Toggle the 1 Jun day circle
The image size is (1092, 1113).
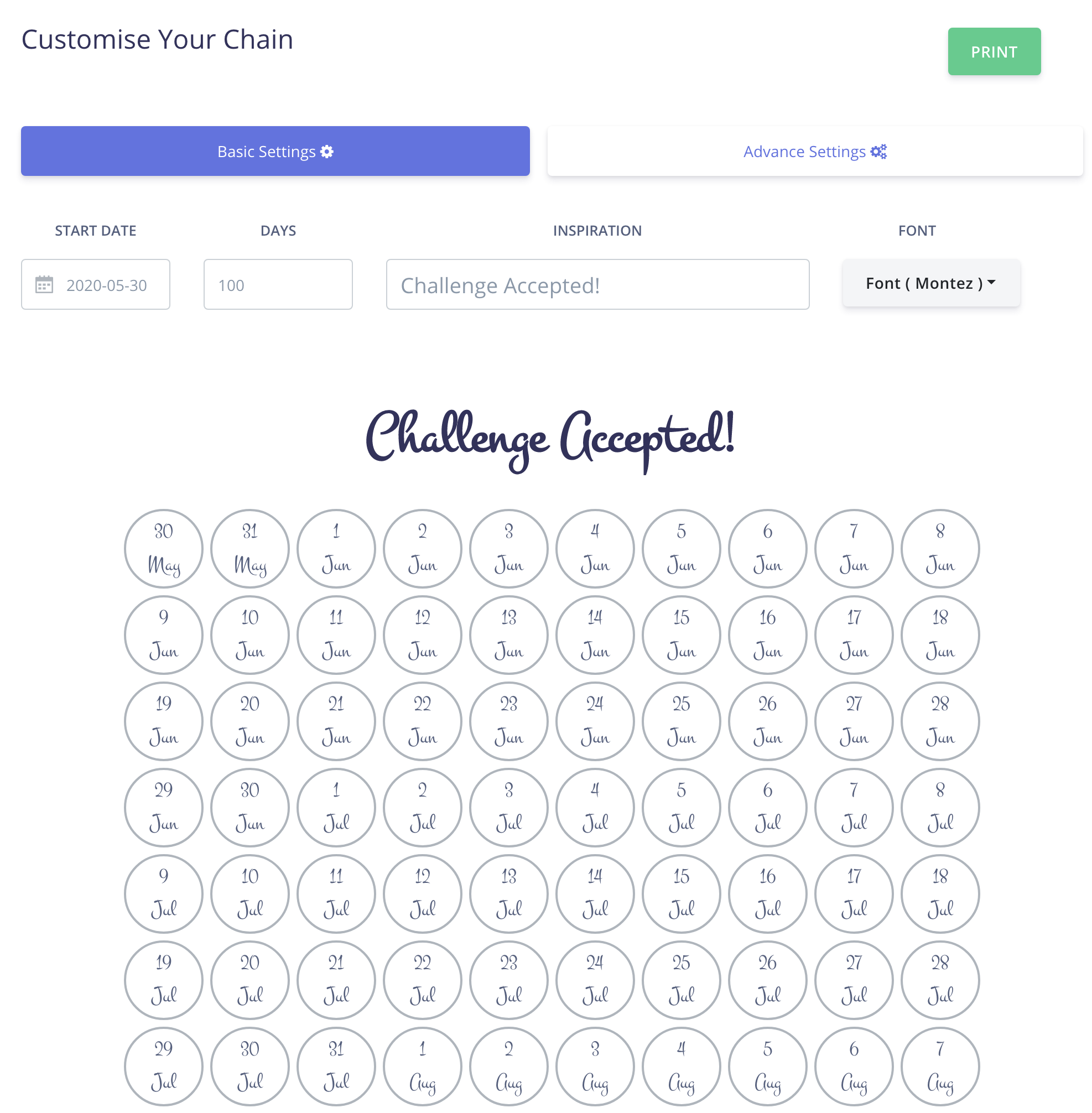point(336,549)
